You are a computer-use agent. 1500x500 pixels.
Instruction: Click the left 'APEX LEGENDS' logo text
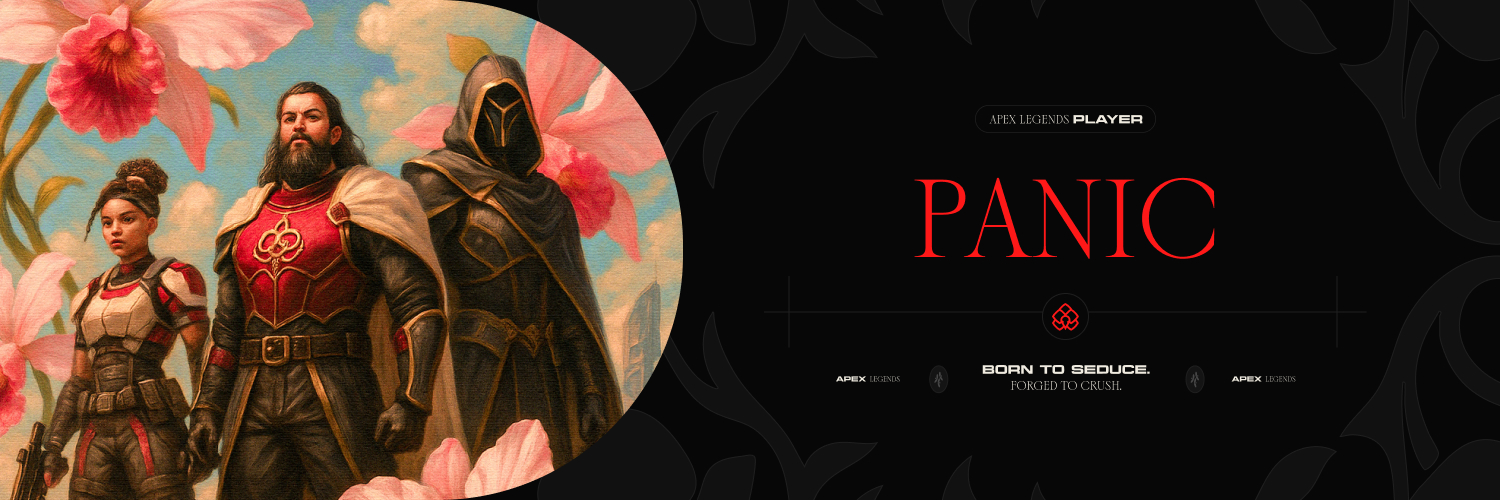[x=868, y=379]
